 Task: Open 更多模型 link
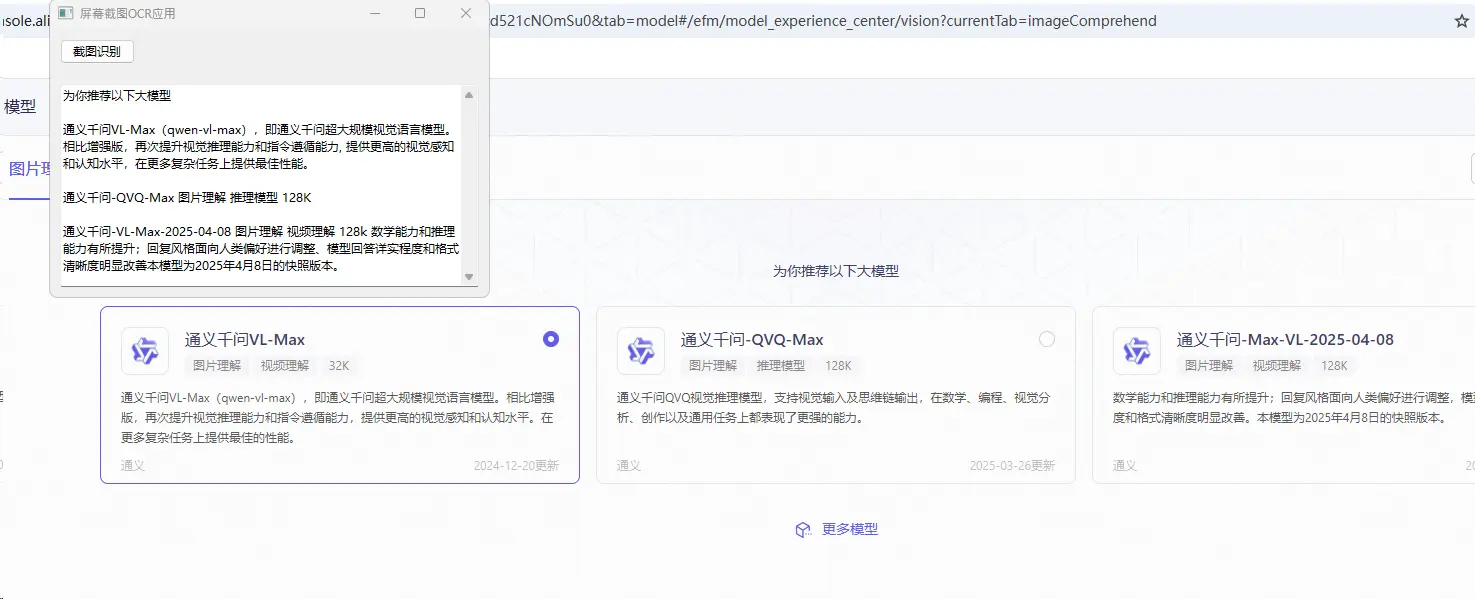(x=850, y=529)
